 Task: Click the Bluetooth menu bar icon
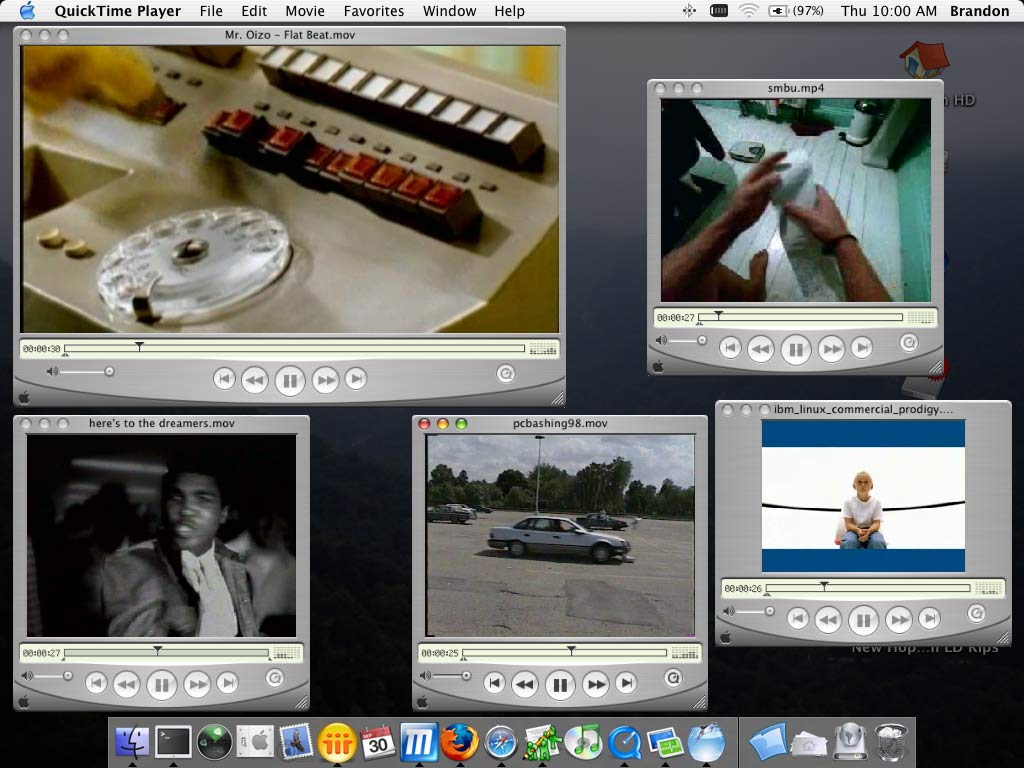690,11
